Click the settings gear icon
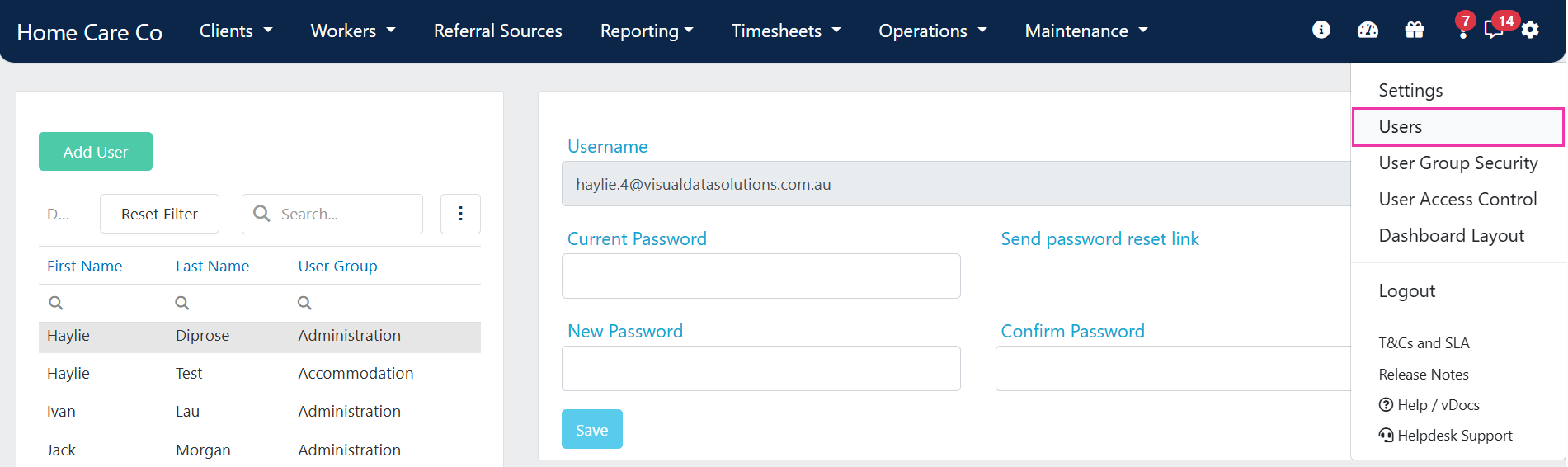Screen dimensions: 1568x467 click(x=1531, y=31)
